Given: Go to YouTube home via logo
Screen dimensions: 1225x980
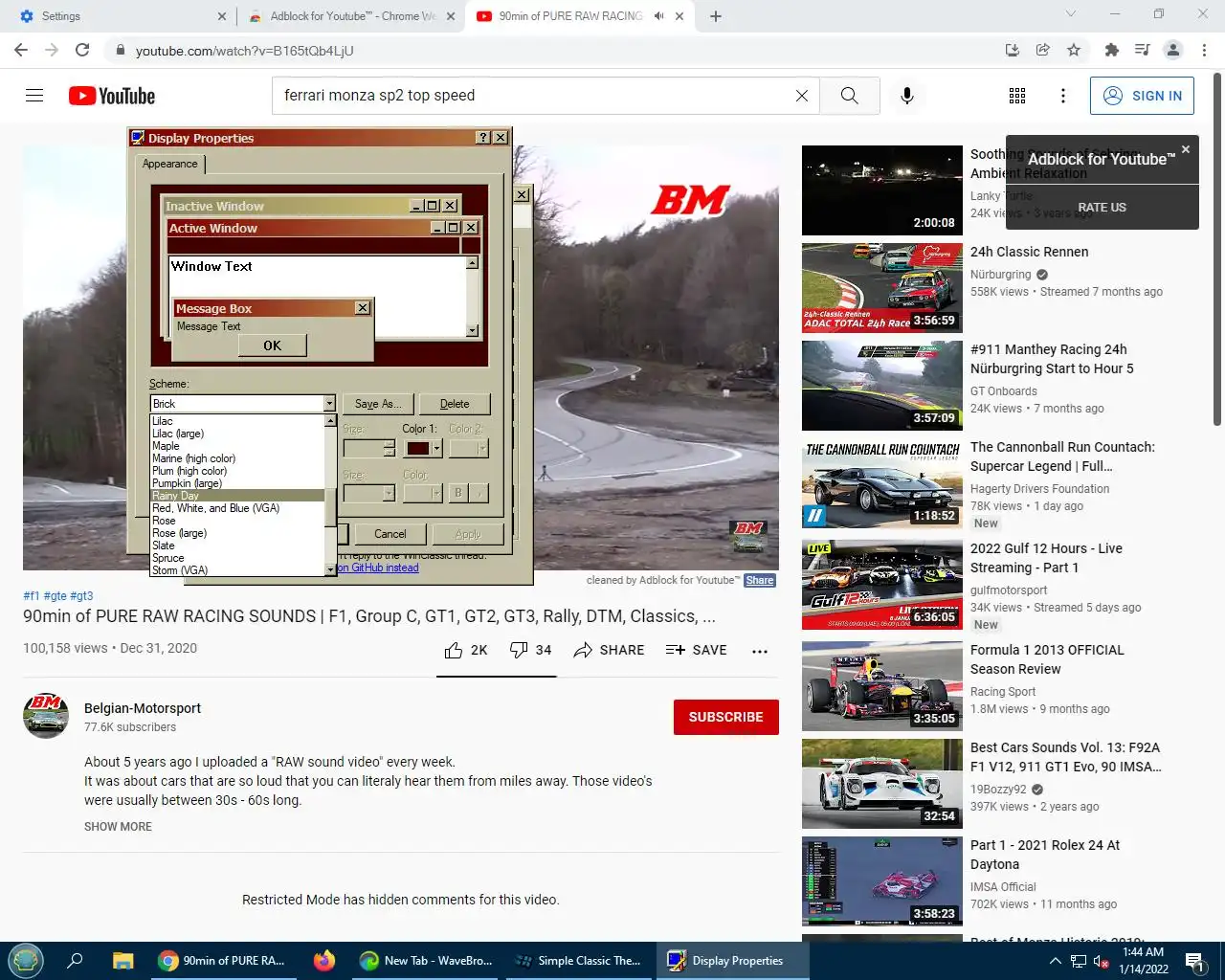Looking at the screenshot, I should (x=112, y=96).
